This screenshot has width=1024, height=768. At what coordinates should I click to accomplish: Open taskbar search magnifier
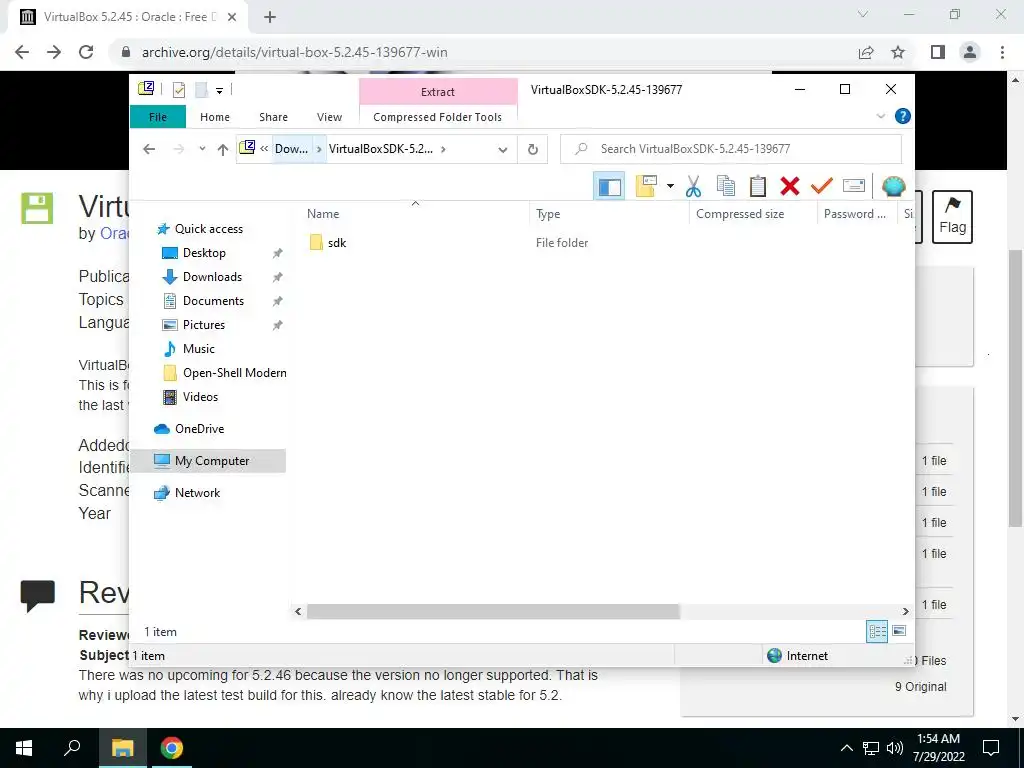click(x=72, y=748)
